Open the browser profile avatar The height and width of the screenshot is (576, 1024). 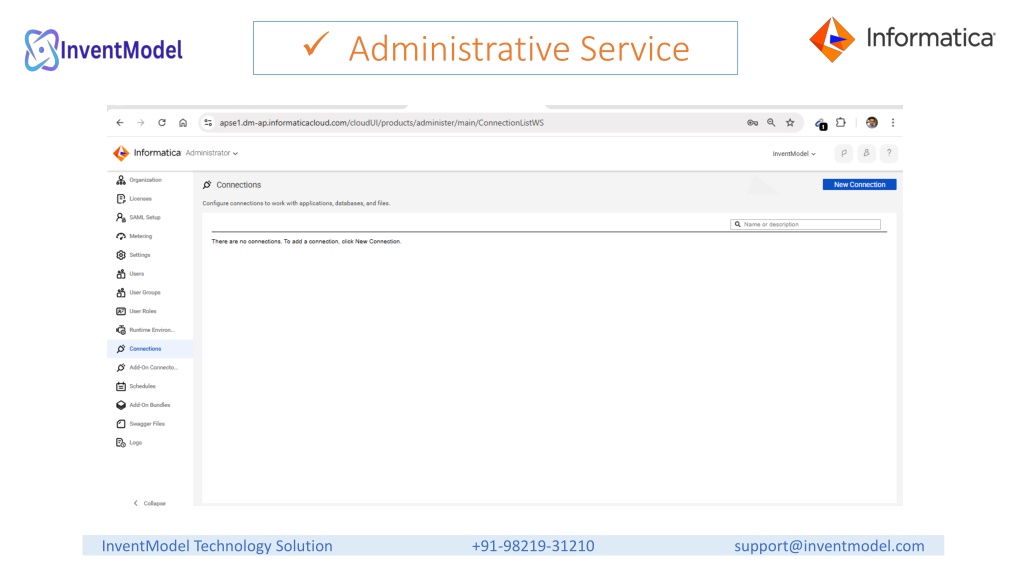point(872,123)
